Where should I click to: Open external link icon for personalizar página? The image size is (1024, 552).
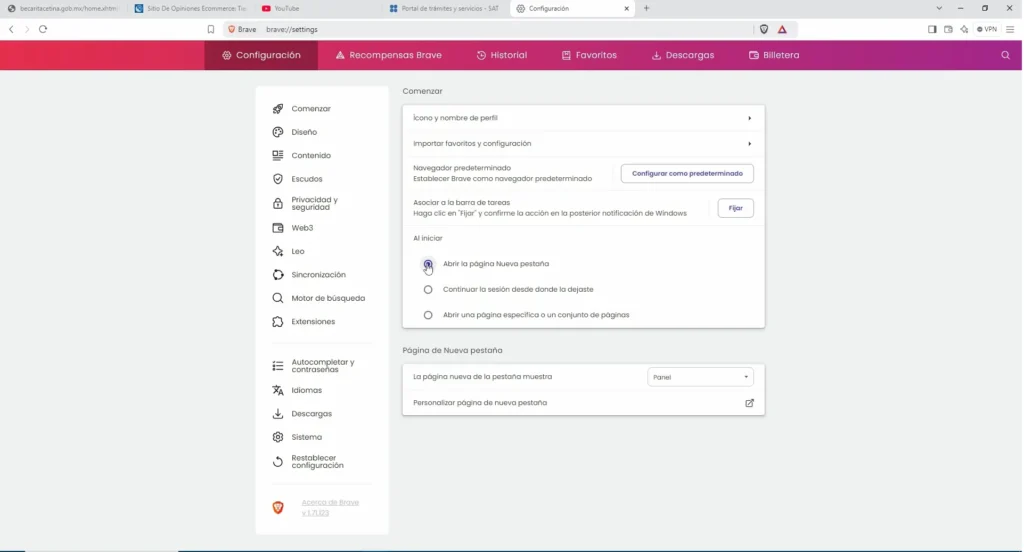[750, 403]
